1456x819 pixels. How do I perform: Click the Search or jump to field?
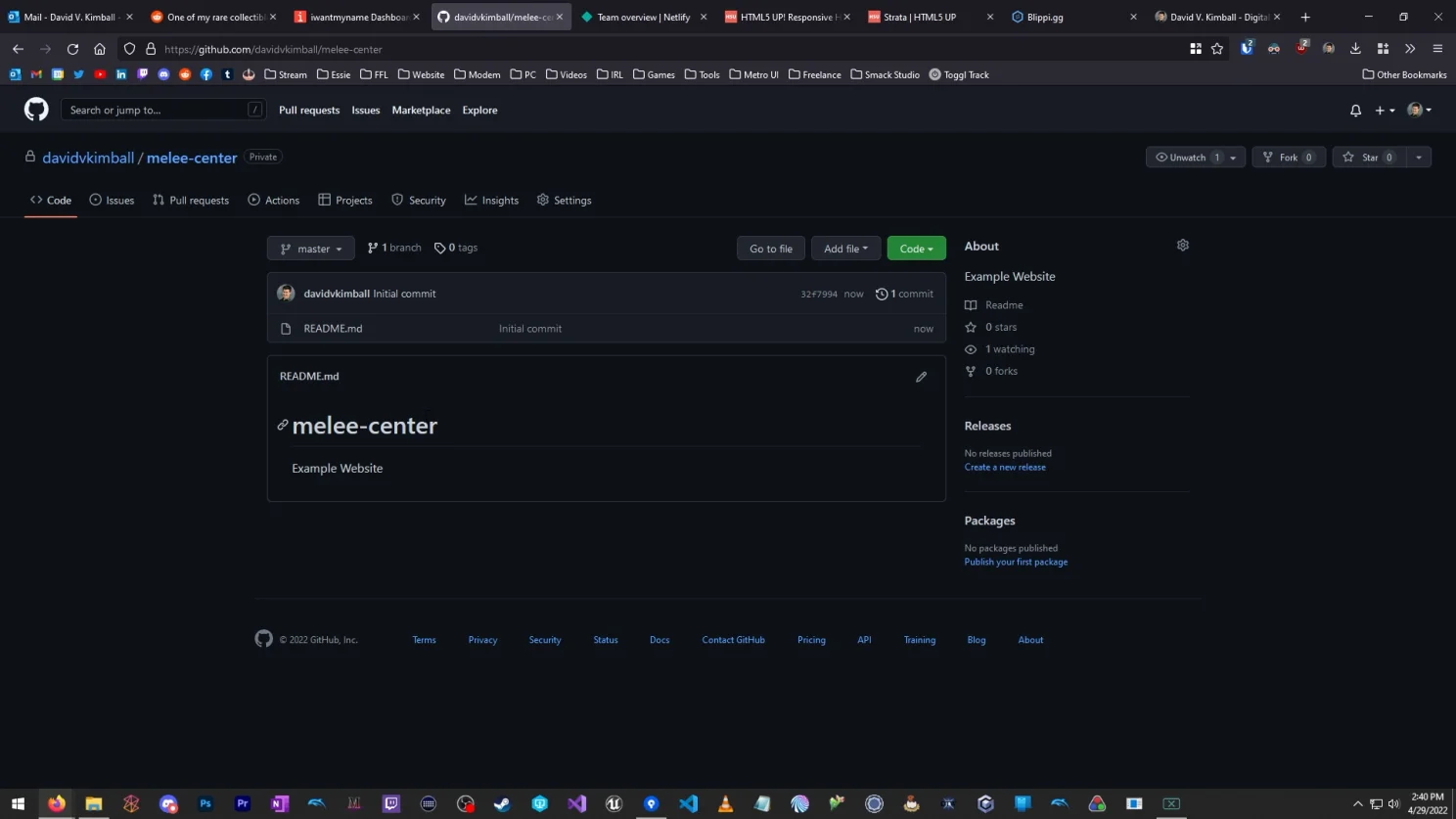161,110
